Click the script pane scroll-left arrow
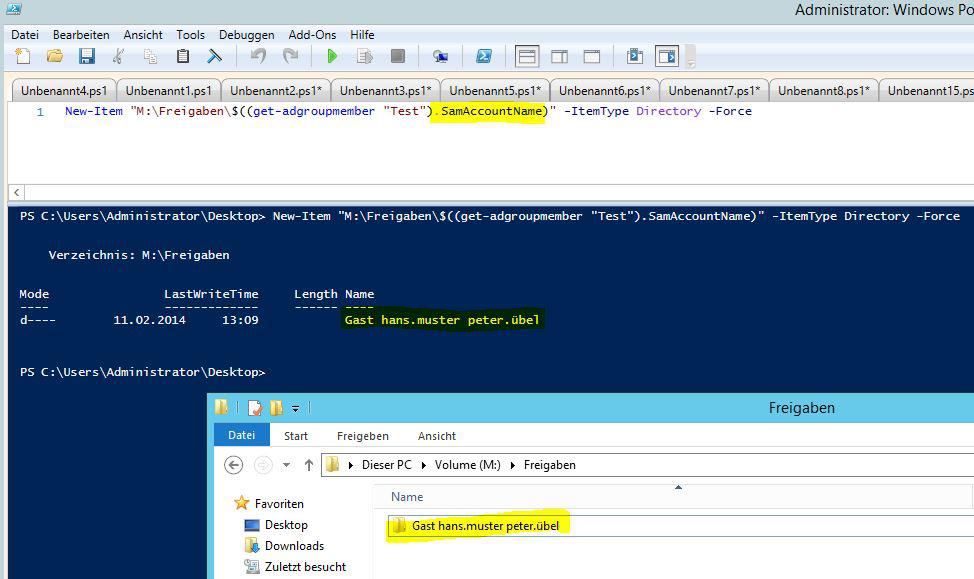The image size is (974, 579). pos(17,193)
